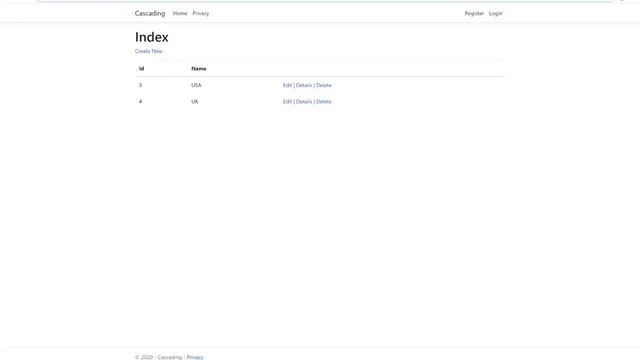Click the Create New link

point(149,51)
